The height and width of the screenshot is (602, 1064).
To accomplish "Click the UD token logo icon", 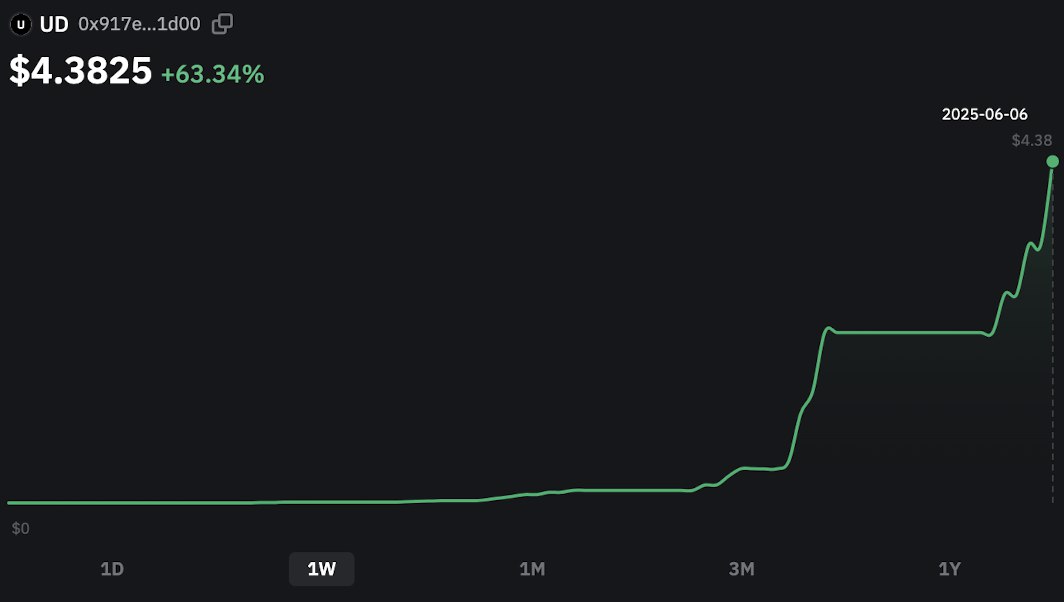I will tap(20, 24).
